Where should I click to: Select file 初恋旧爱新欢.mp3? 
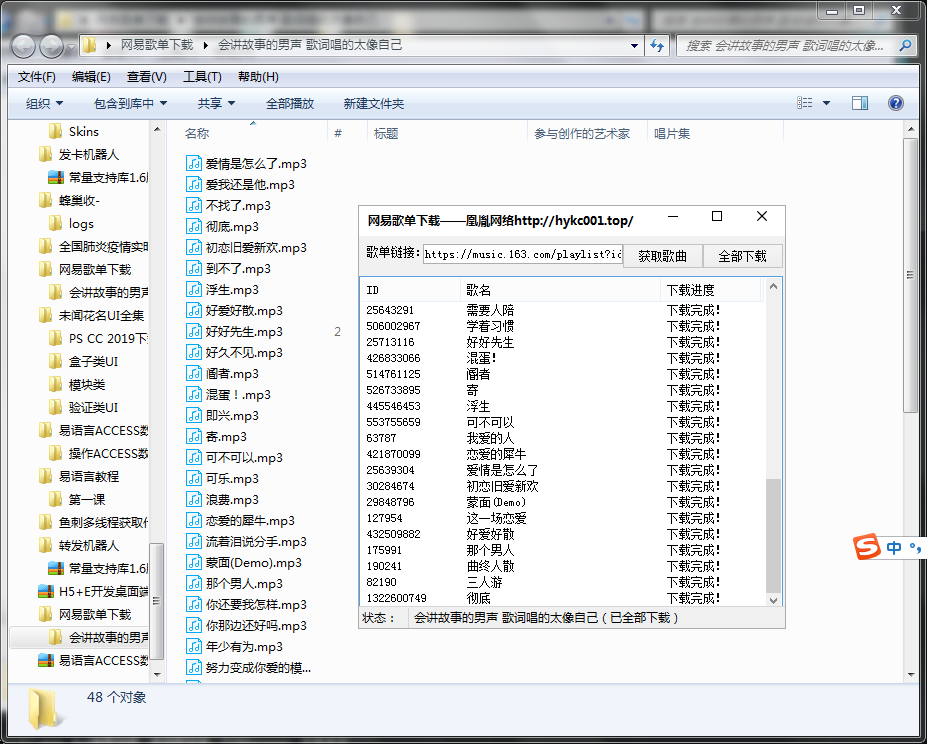click(x=247, y=247)
